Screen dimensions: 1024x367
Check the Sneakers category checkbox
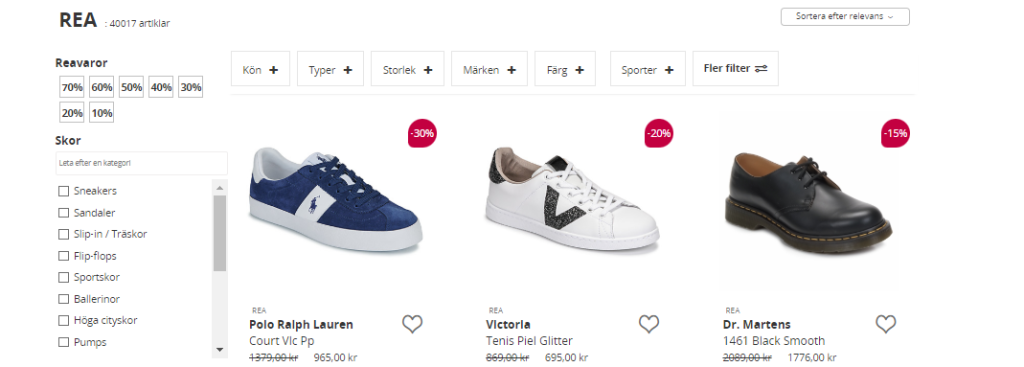click(x=63, y=191)
